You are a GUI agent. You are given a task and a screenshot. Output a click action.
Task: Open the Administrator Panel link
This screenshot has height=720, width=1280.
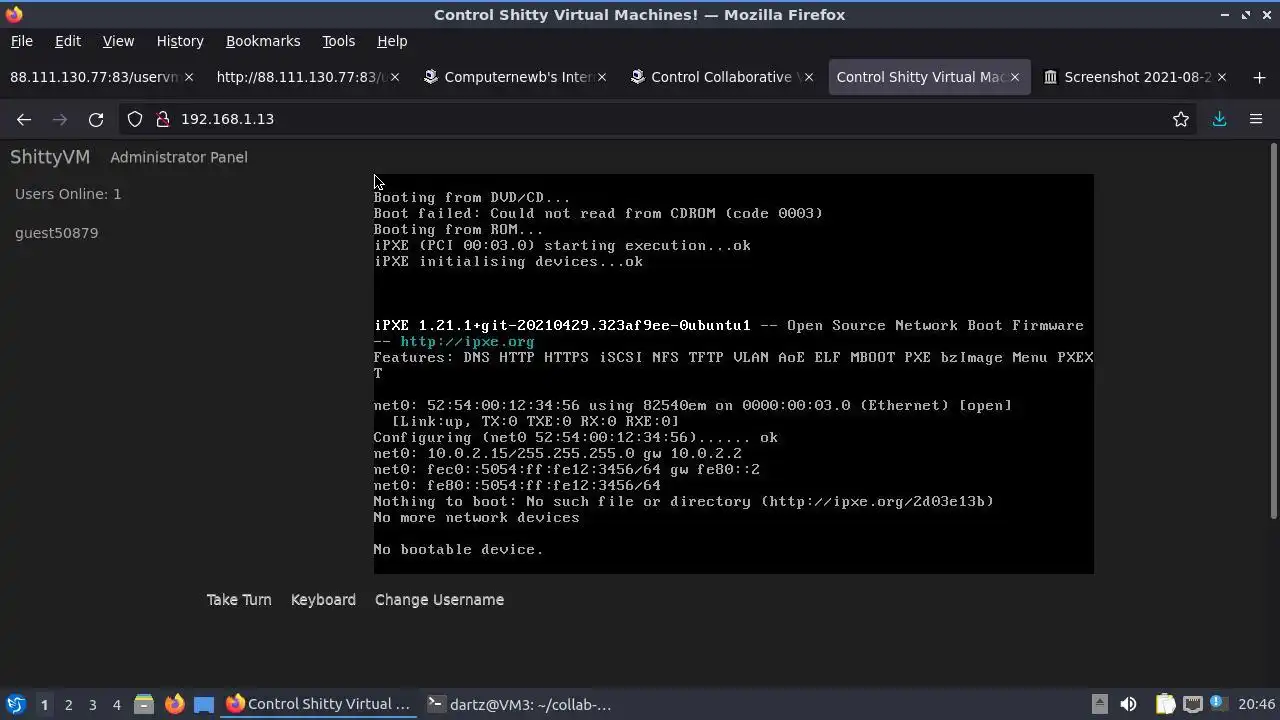pos(179,157)
